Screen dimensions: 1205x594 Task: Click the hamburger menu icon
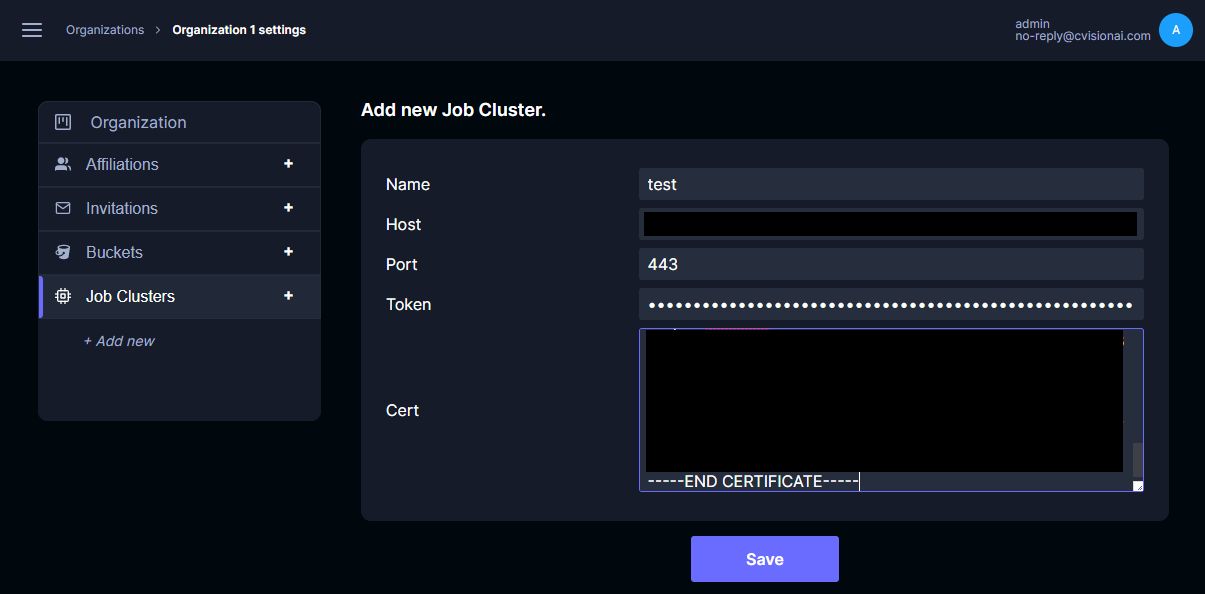click(x=31, y=30)
